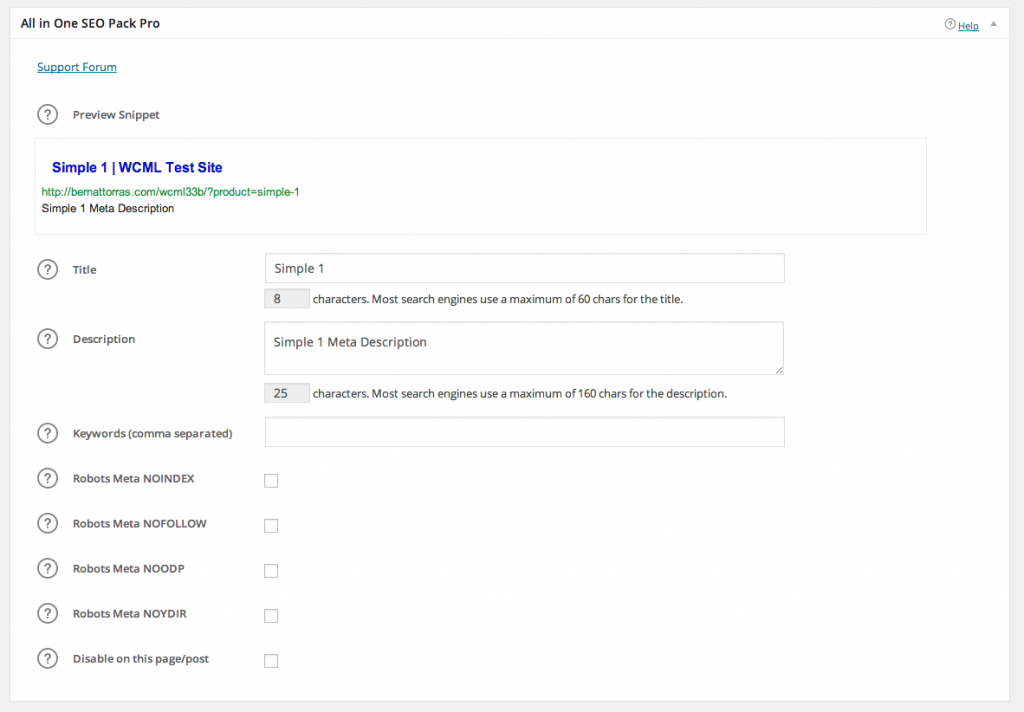Toggle the Disable on this page/post checkbox

click(x=271, y=660)
